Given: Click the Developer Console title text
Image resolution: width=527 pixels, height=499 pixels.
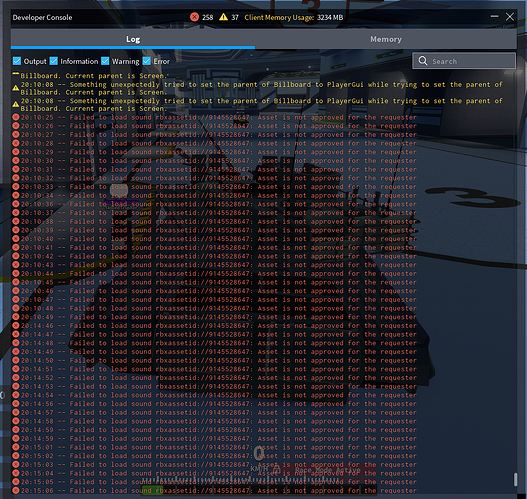Looking at the screenshot, I should click(42, 17).
